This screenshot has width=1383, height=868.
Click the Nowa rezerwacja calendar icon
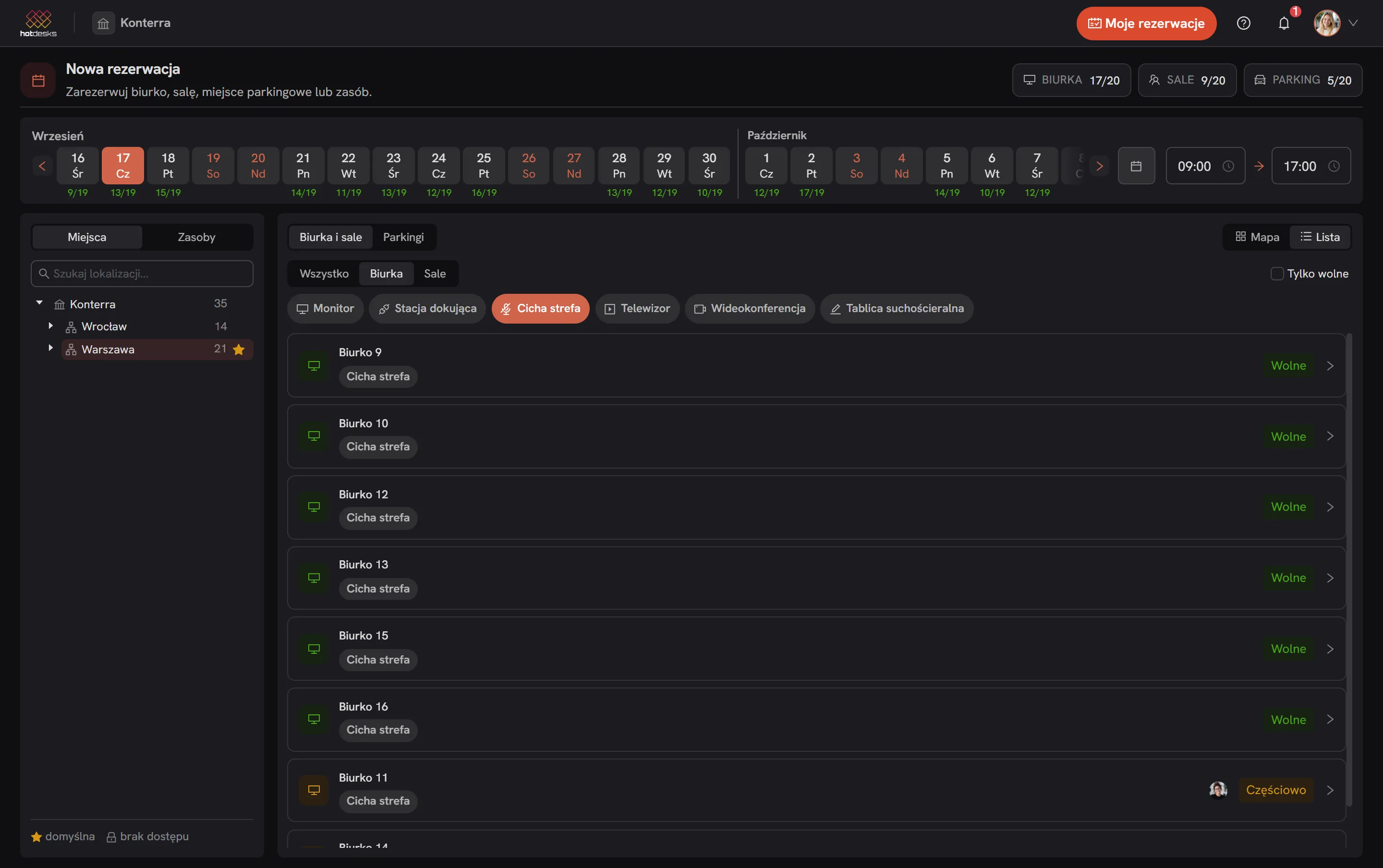[x=38, y=80]
